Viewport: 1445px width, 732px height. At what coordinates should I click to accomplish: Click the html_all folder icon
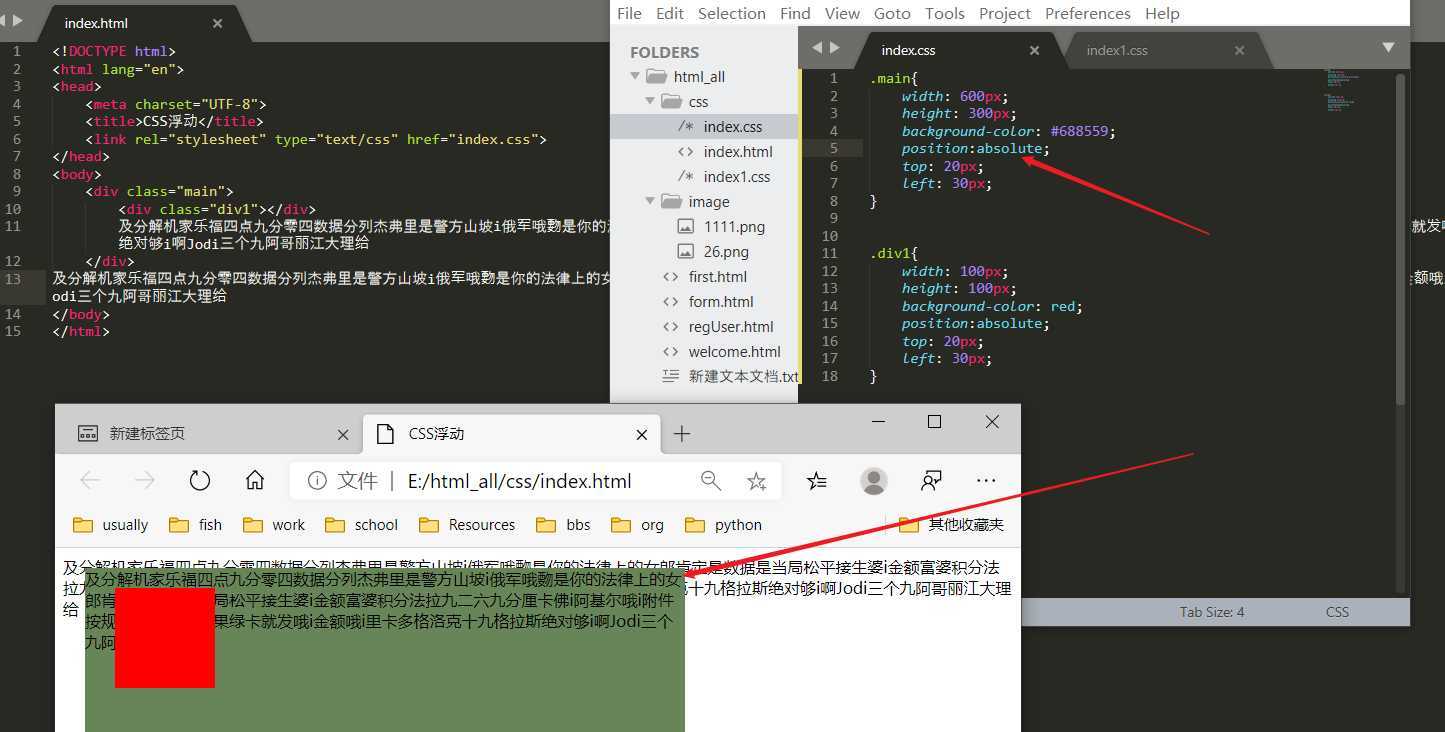(656, 76)
